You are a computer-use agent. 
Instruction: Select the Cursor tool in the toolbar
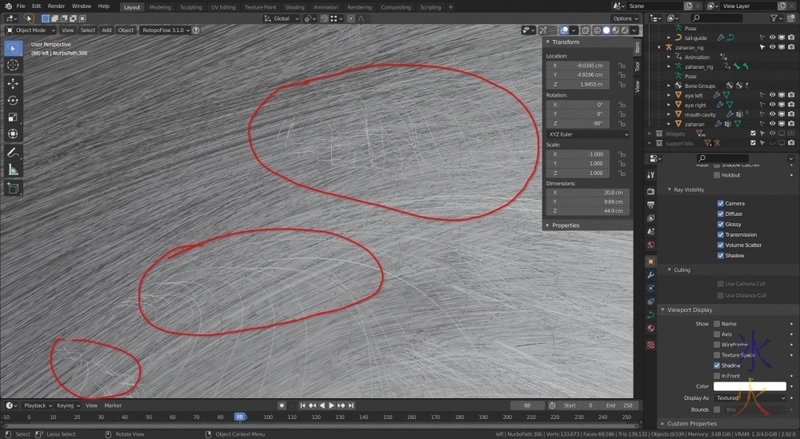13,65
